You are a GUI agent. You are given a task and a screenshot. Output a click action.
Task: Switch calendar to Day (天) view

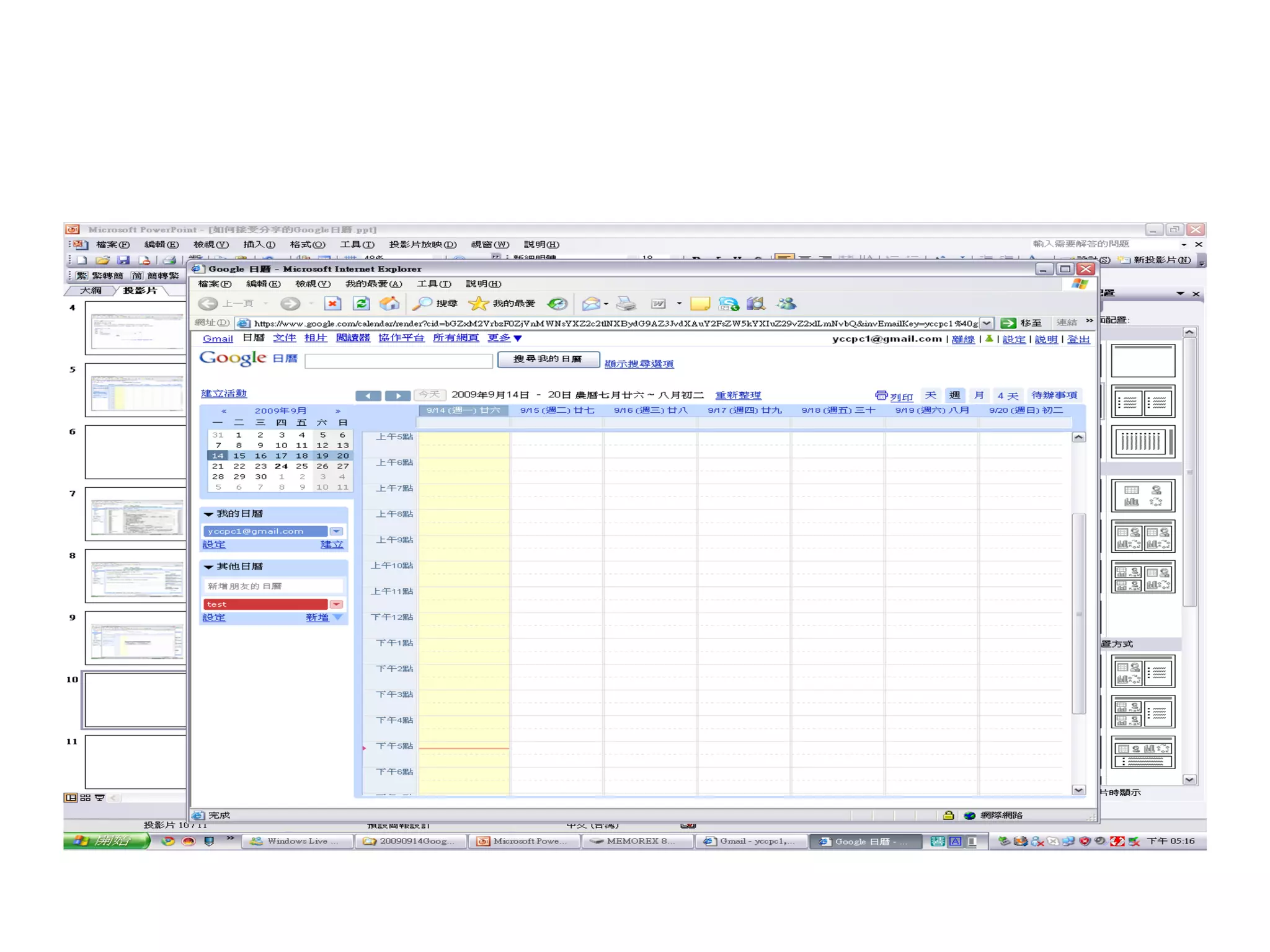coord(930,395)
